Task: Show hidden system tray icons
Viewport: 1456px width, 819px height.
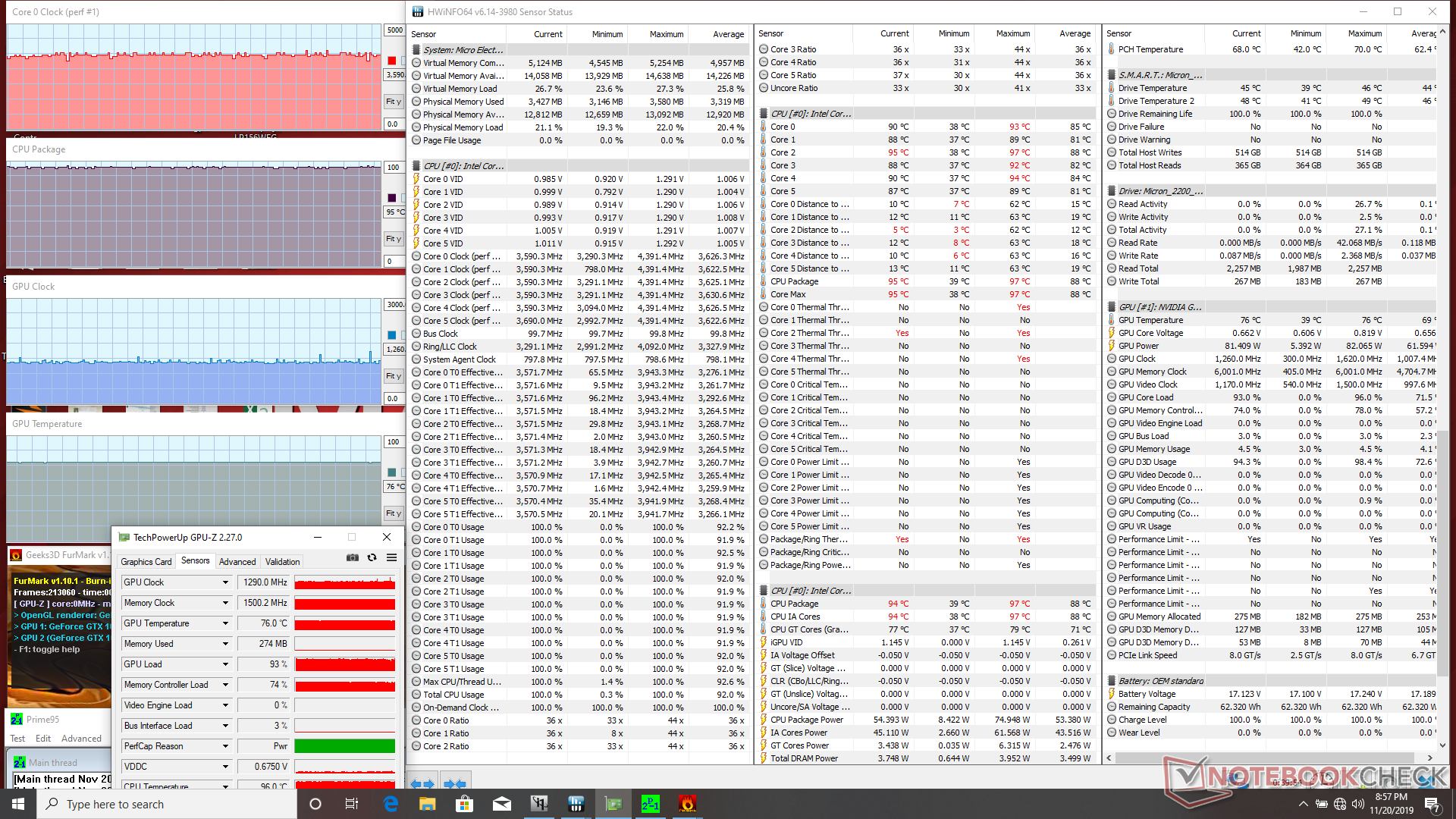Action: 1303,804
